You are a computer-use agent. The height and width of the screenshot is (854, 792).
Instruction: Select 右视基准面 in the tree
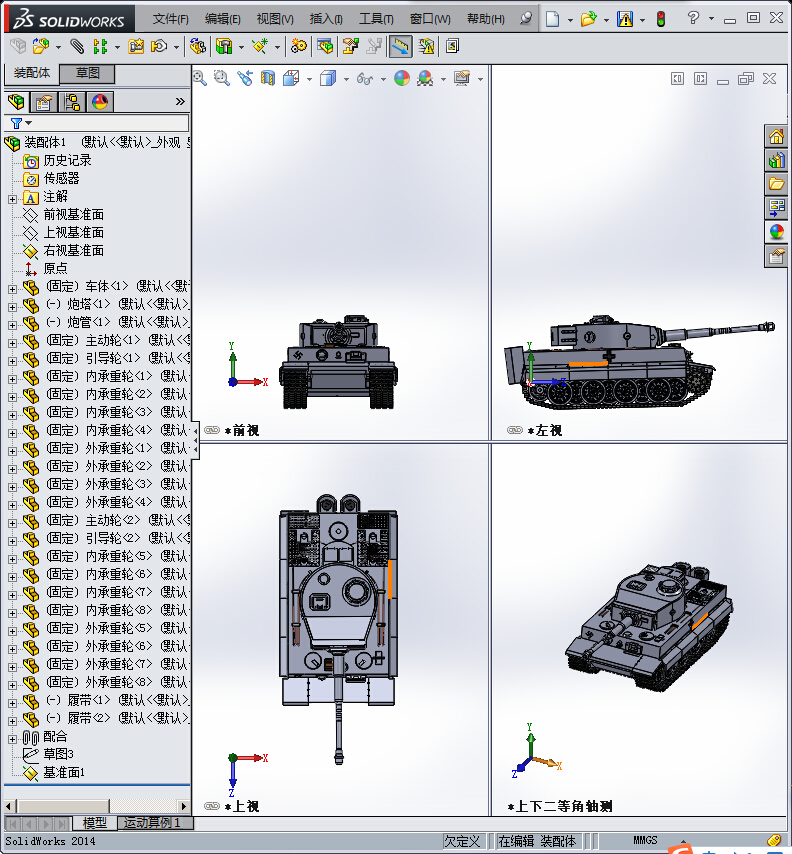point(74,251)
